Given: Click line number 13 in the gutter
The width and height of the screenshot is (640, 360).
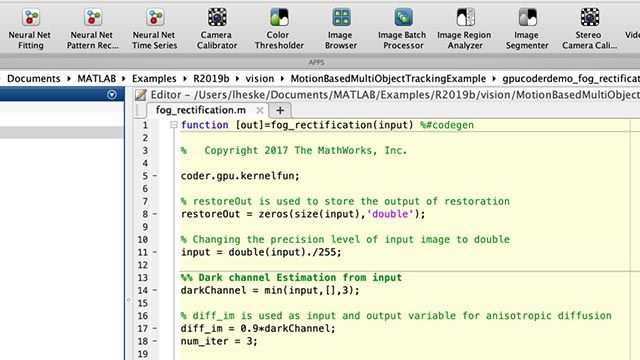Looking at the screenshot, I should (142, 278).
